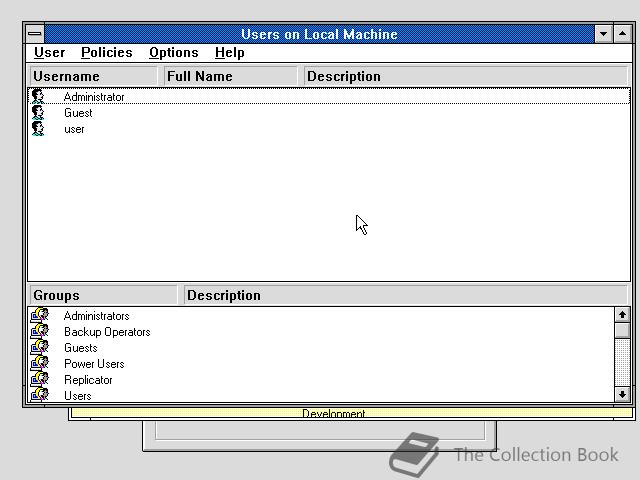This screenshot has width=640, height=480.
Task: Click the groups list scroll down arrow
Action: pos(622,394)
